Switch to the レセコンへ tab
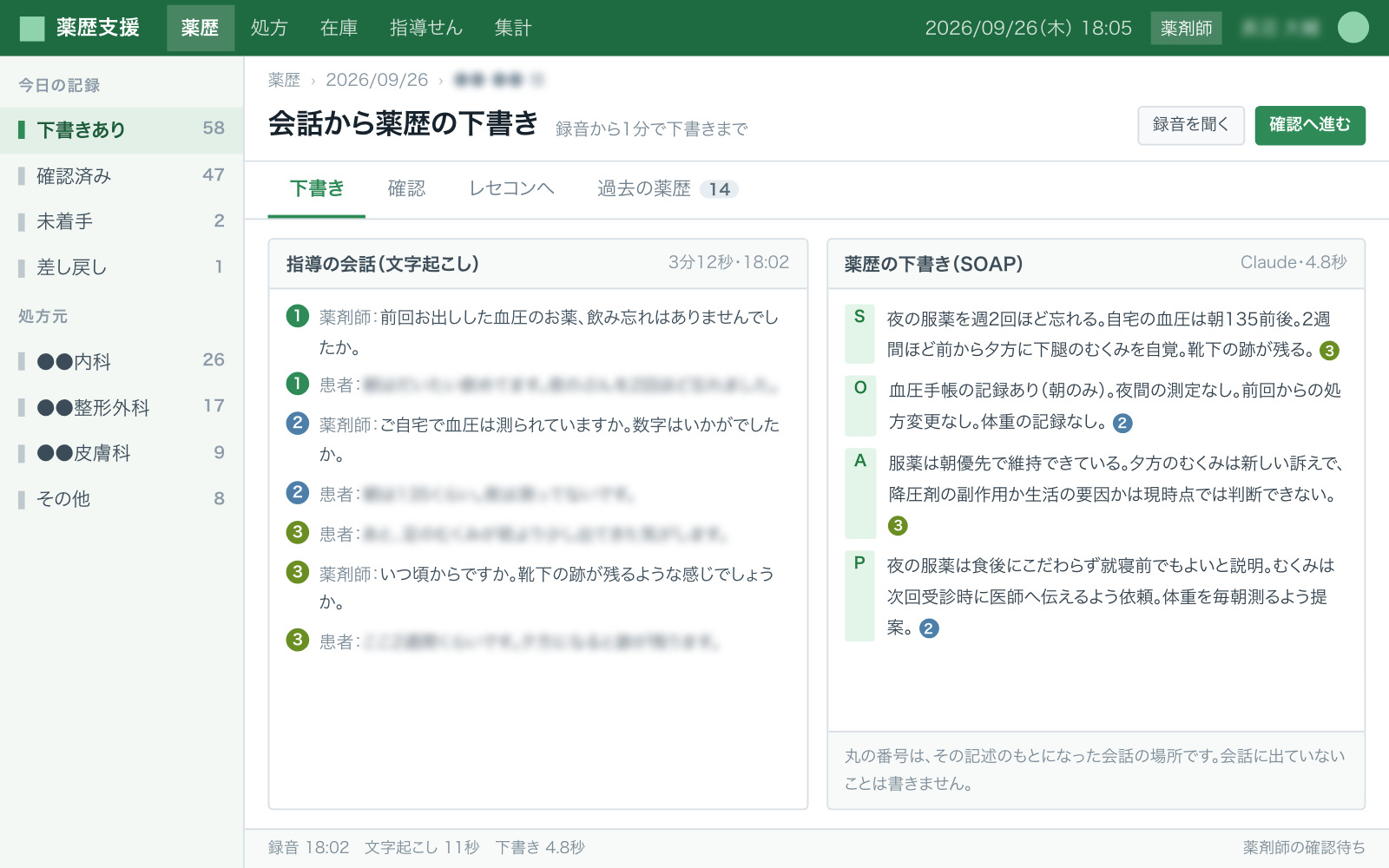 pos(511,189)
